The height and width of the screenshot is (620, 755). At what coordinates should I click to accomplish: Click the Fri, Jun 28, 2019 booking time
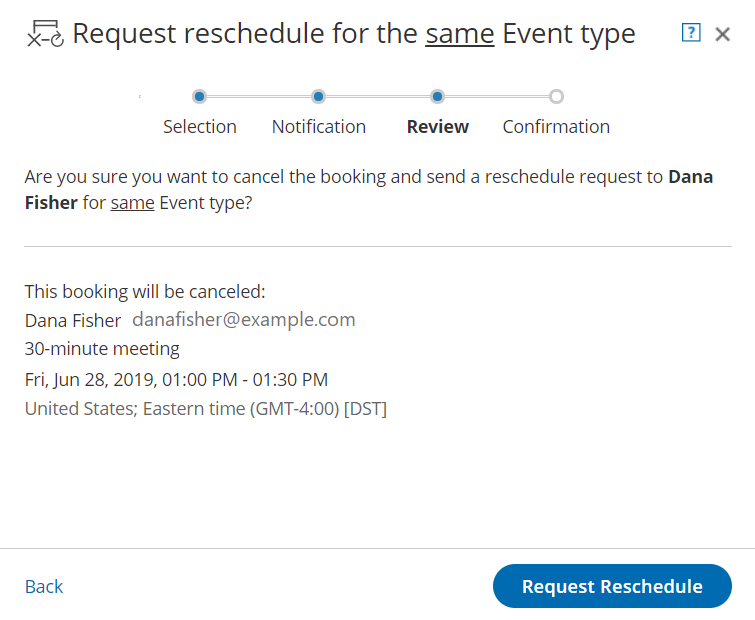coord(176,379)
